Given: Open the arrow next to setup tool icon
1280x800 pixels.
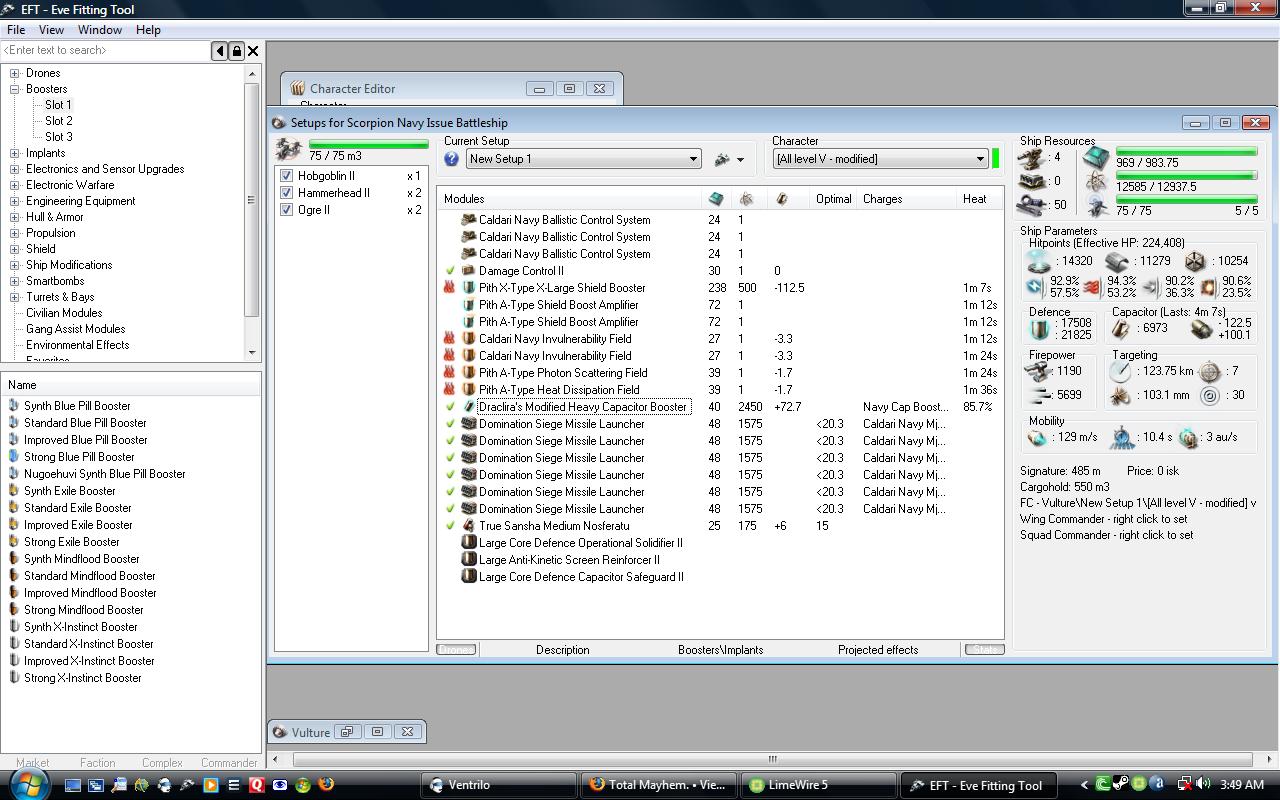Looking at the screenshot, I should pyautogui.click(x=740, y=159).
